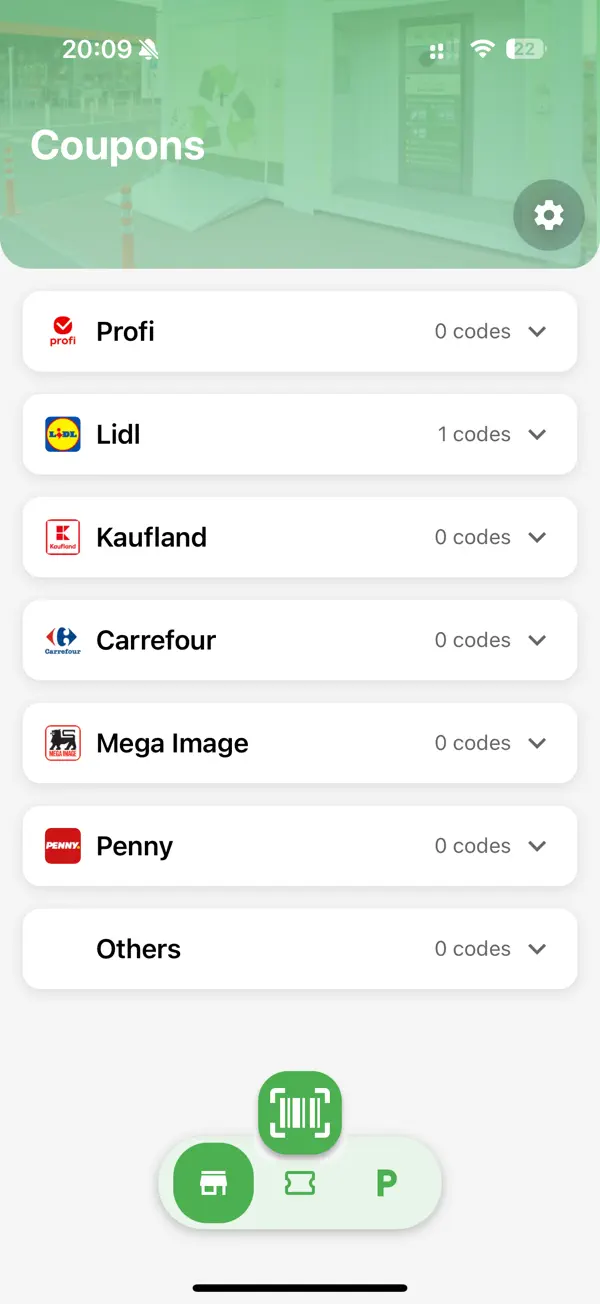
Task: Switch to the coupons ticket tab
Action: coord(299,1184)
